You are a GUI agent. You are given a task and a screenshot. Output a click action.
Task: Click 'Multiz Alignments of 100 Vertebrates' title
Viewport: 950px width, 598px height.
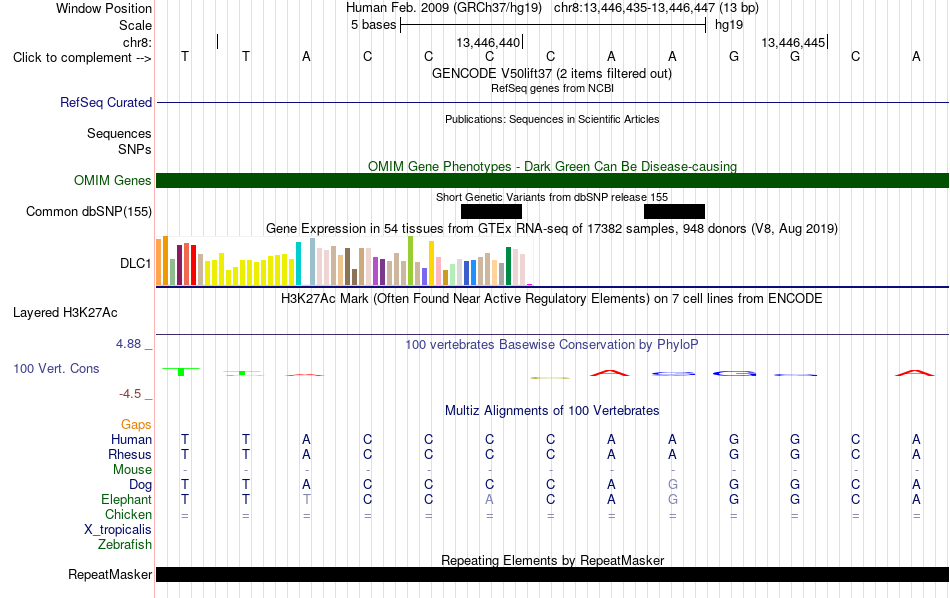click(x=552, y=411)
